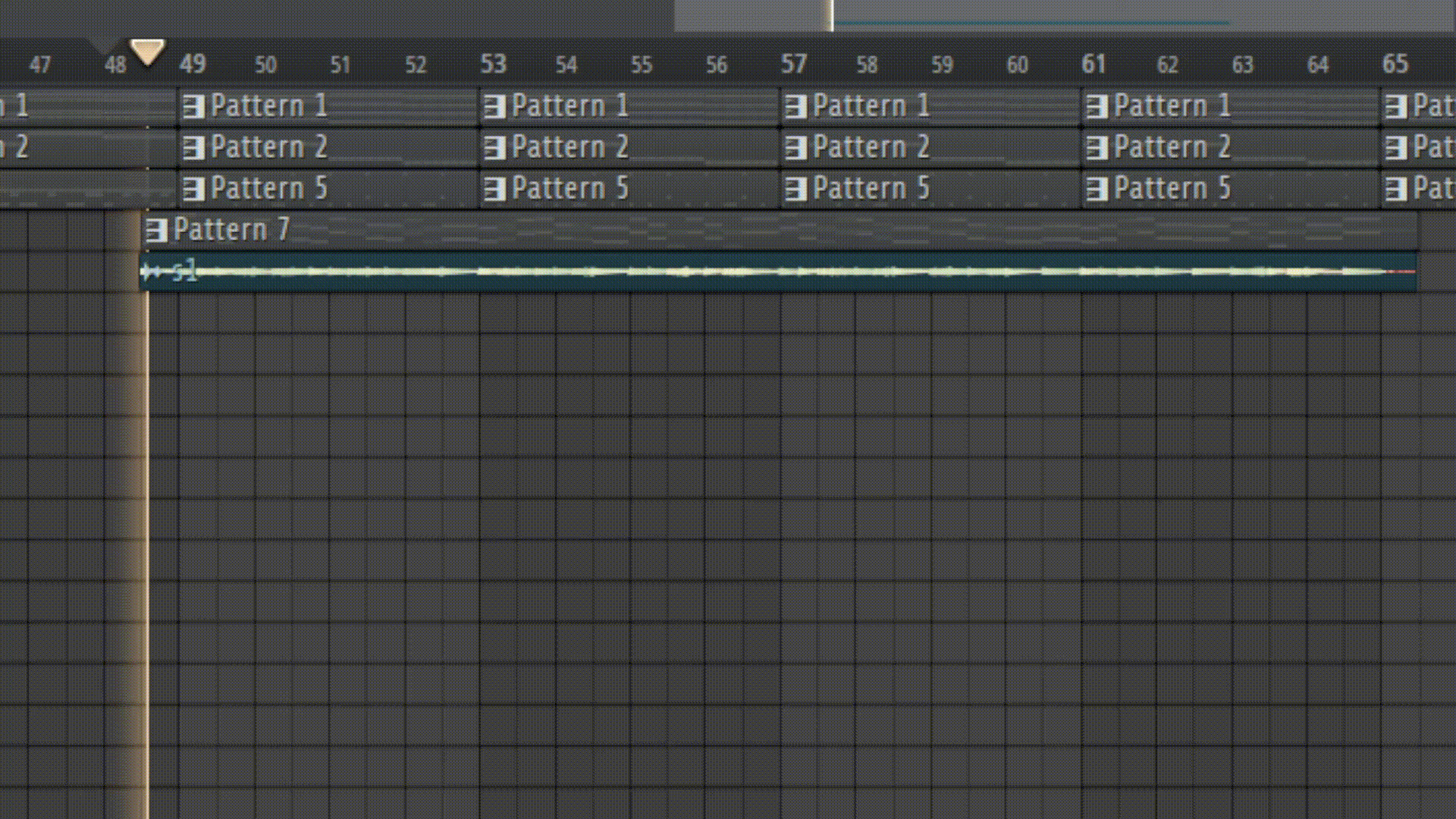This screenshot has width=1456, height=819.
Task: Click the Pattern 2 clip icon at bar 57
Action: tap(795, 147)
